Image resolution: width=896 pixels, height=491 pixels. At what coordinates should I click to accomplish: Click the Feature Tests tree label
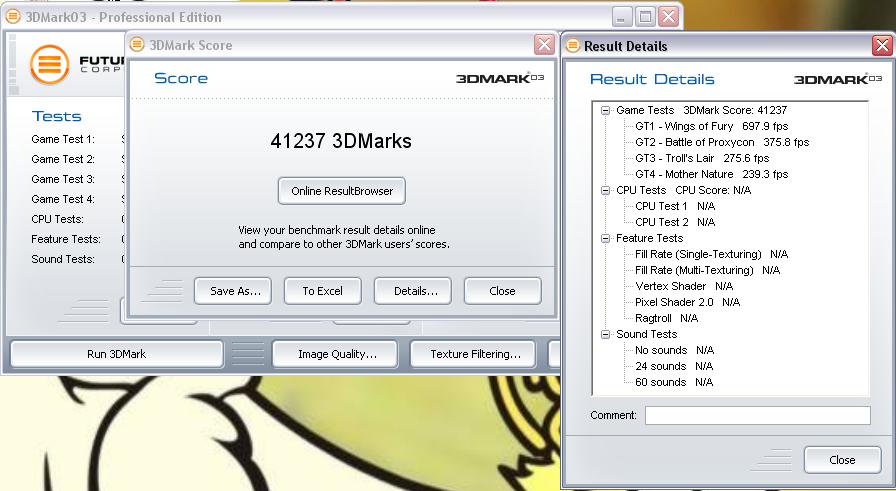pyautogui.click(x=649, y=238)
